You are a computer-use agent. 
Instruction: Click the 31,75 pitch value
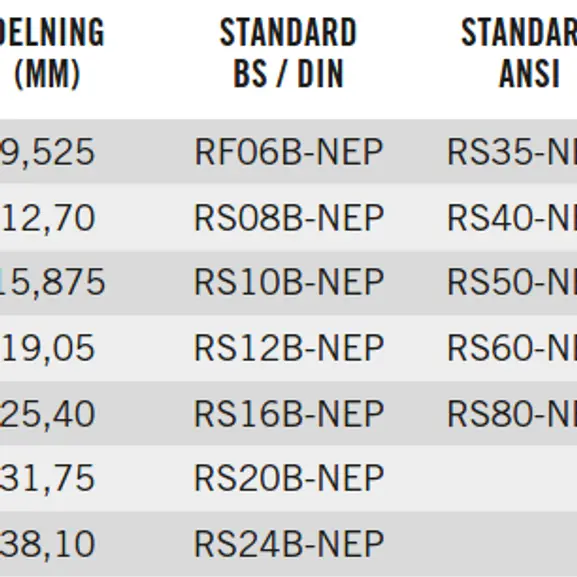[47, 479]
